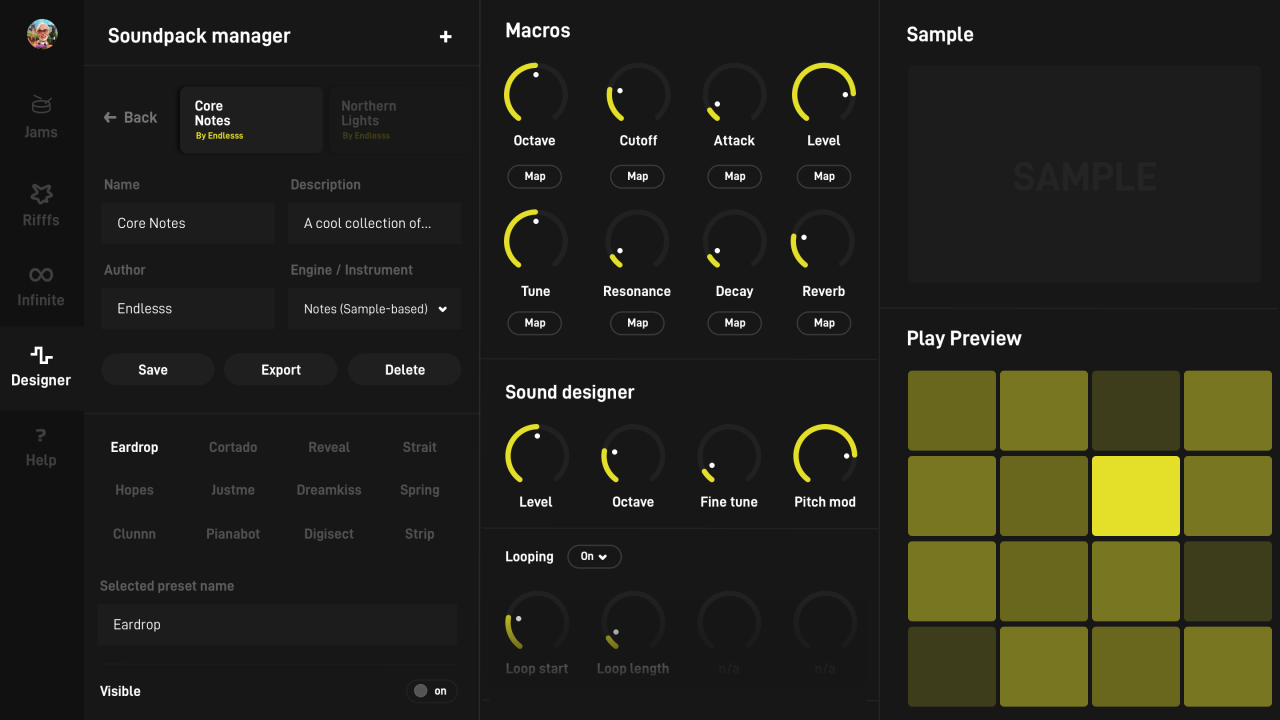Toggle the Visible switch
Viewport: 1280px width, 720px height.
(432, 691)
